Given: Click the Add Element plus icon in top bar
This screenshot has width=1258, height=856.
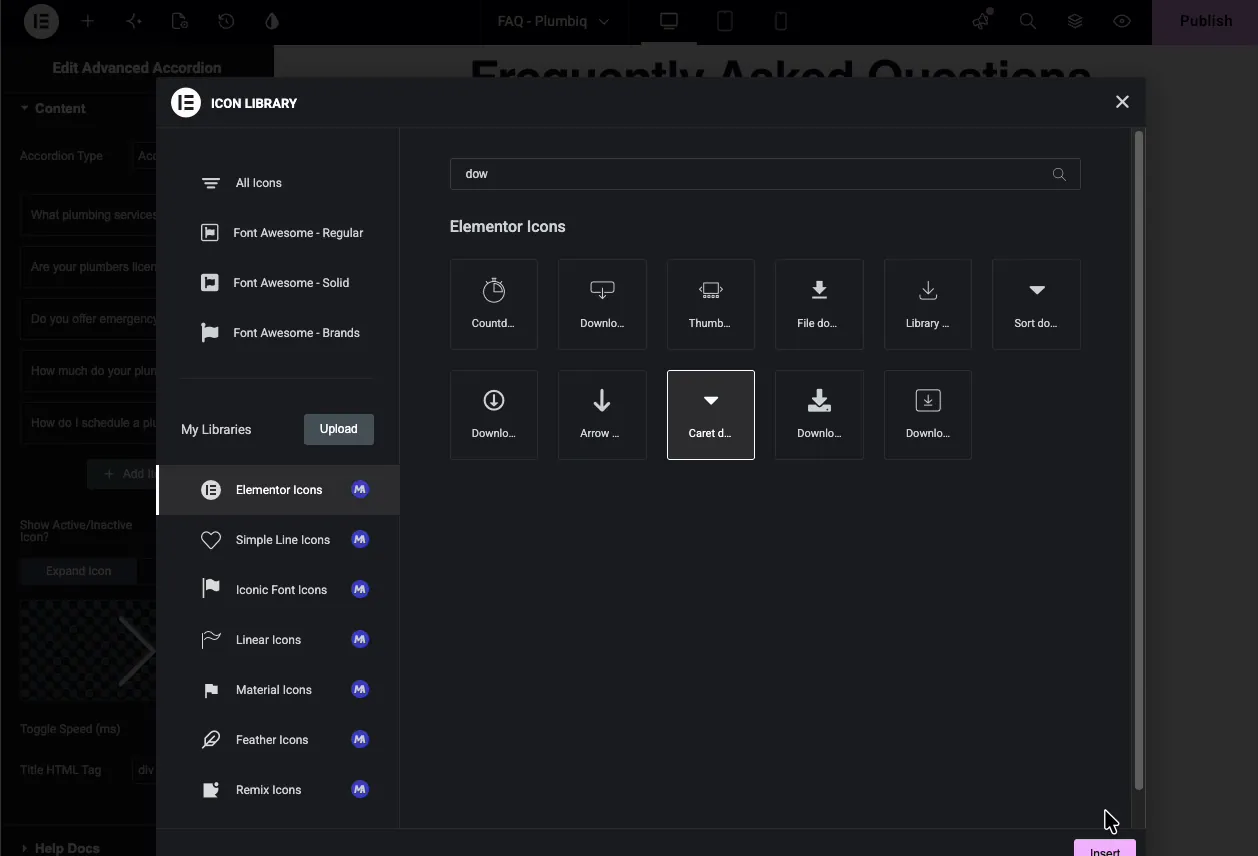Looking at the screenshot, I should coord(88,21).
